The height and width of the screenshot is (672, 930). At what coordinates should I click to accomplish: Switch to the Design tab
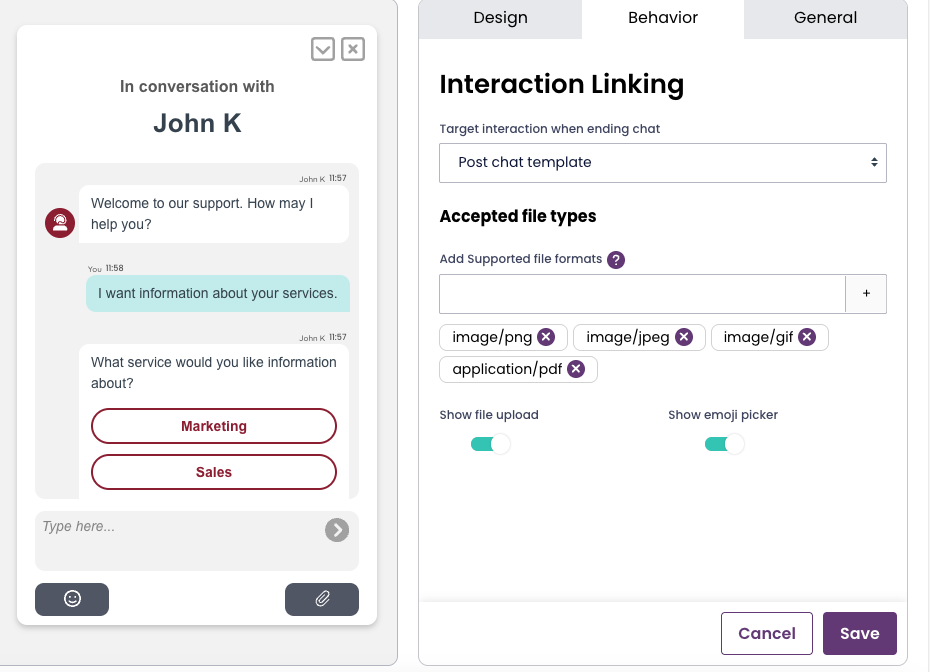pos(500,18)
